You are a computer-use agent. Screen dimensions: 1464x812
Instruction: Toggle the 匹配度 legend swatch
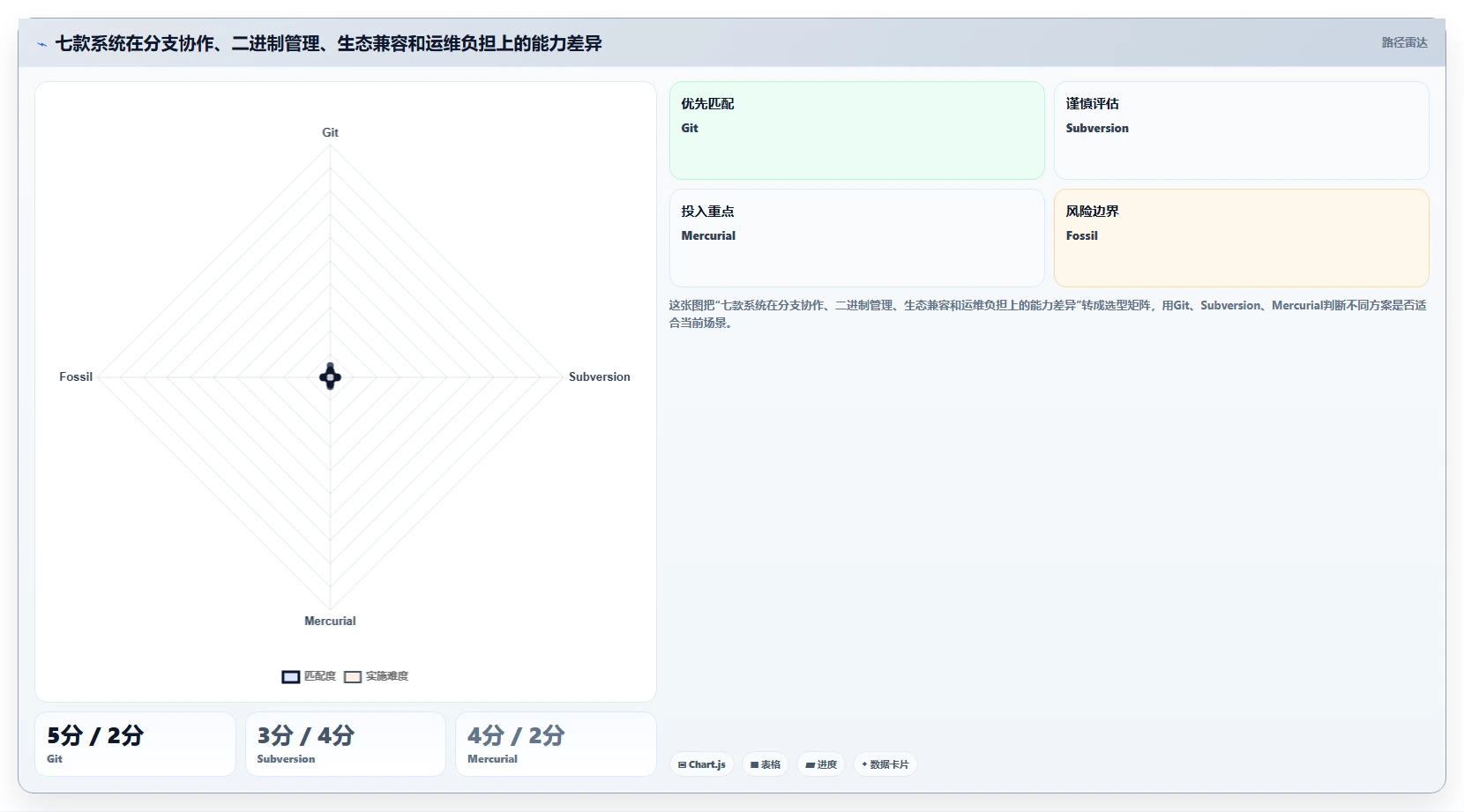pyautogui.click(x=291, y=677)
